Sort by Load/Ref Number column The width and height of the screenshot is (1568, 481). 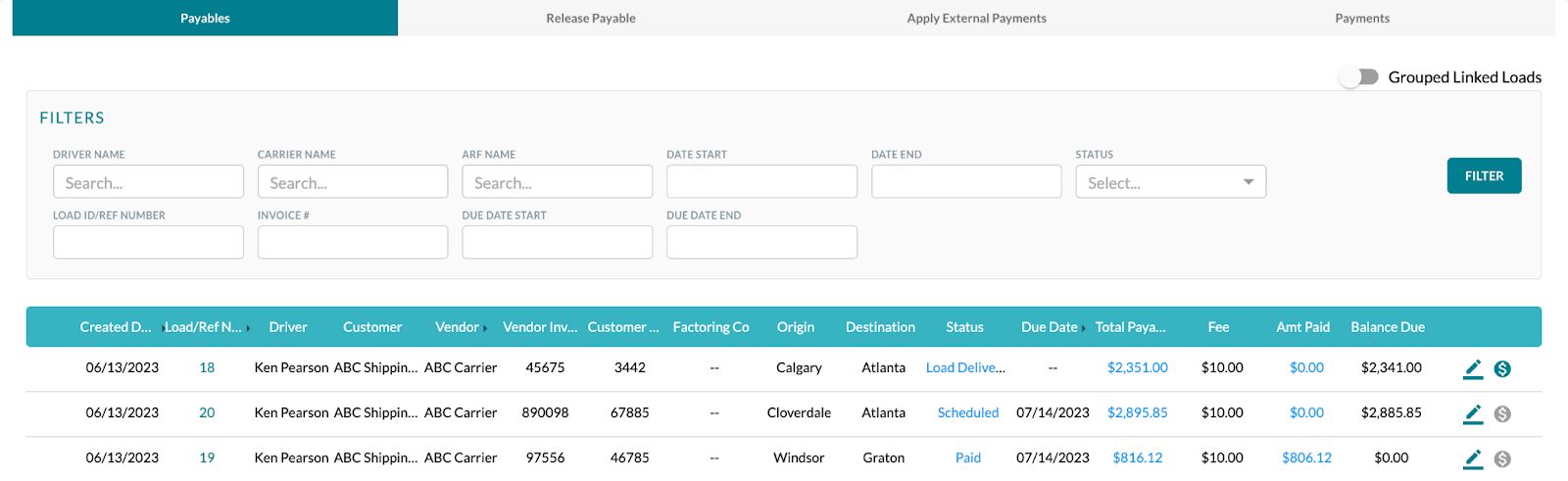[x=203, y=327]
